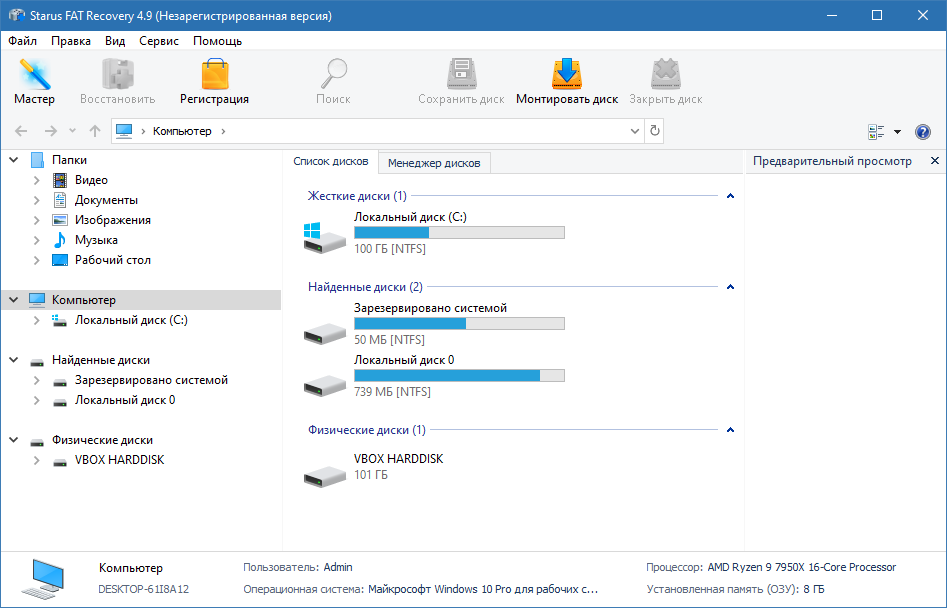The image size is (947, 608).
Task: Click Компьютер breadcrumb in address bar
Action: click(x=182, y=131)
